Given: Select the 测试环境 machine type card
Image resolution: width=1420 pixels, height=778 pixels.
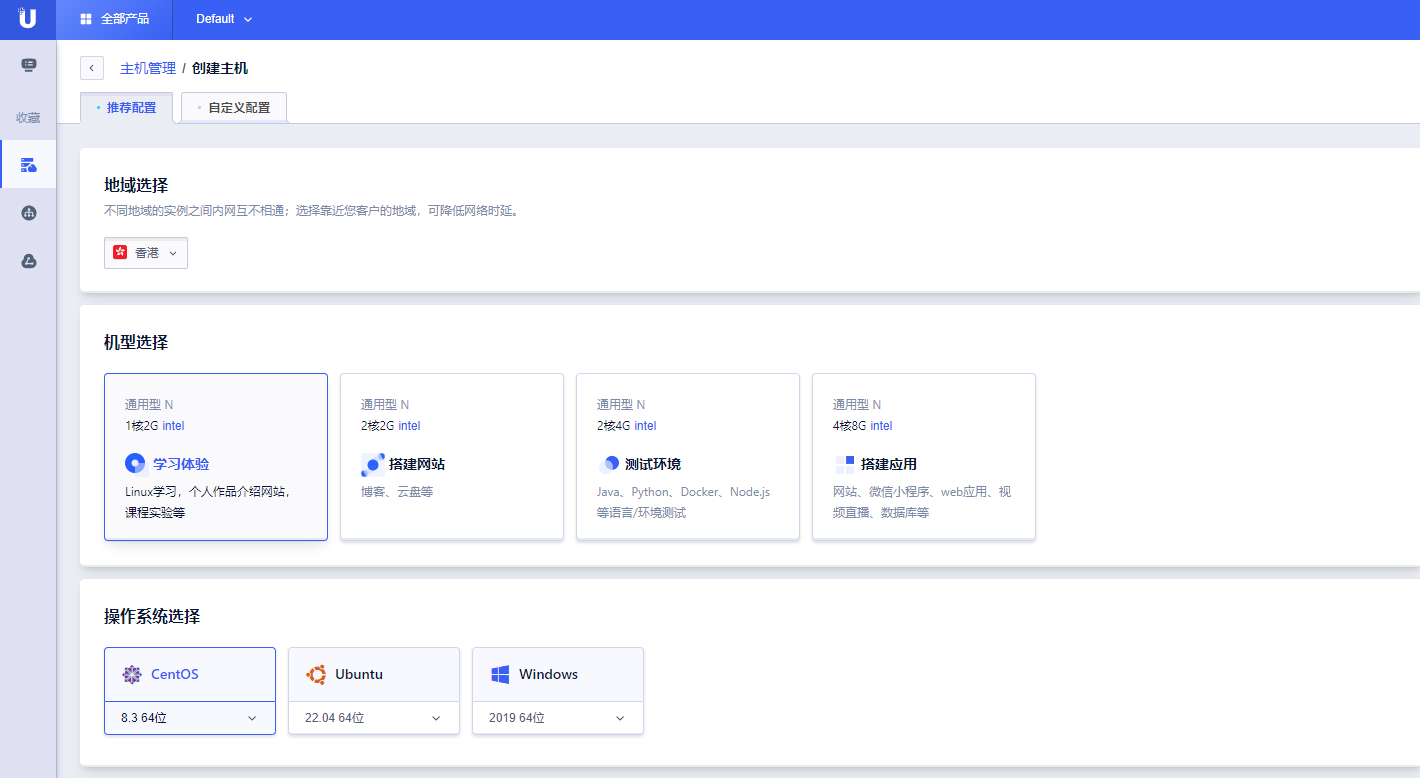Looking at the screenshot, I should 688,456.
